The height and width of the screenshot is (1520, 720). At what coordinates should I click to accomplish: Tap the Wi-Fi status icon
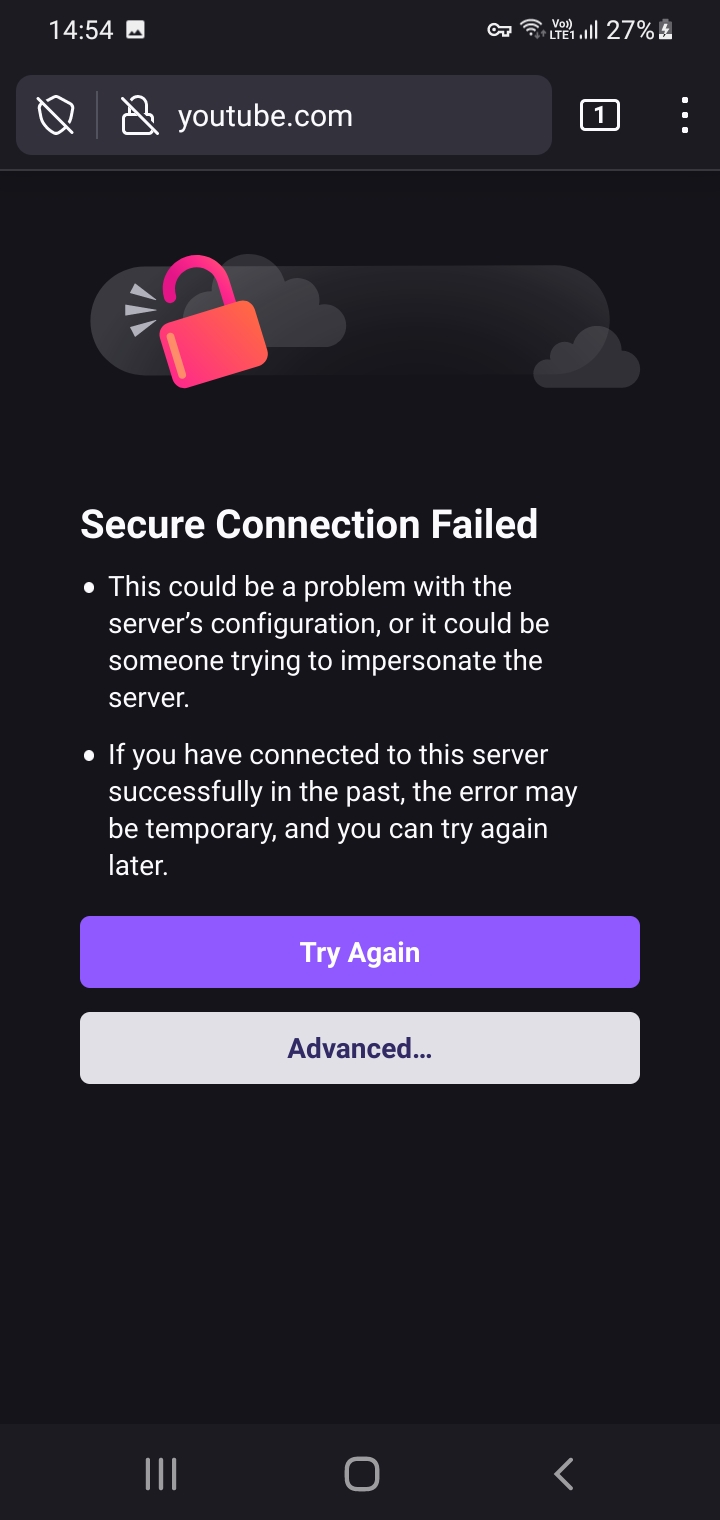(x=532, y=30)
